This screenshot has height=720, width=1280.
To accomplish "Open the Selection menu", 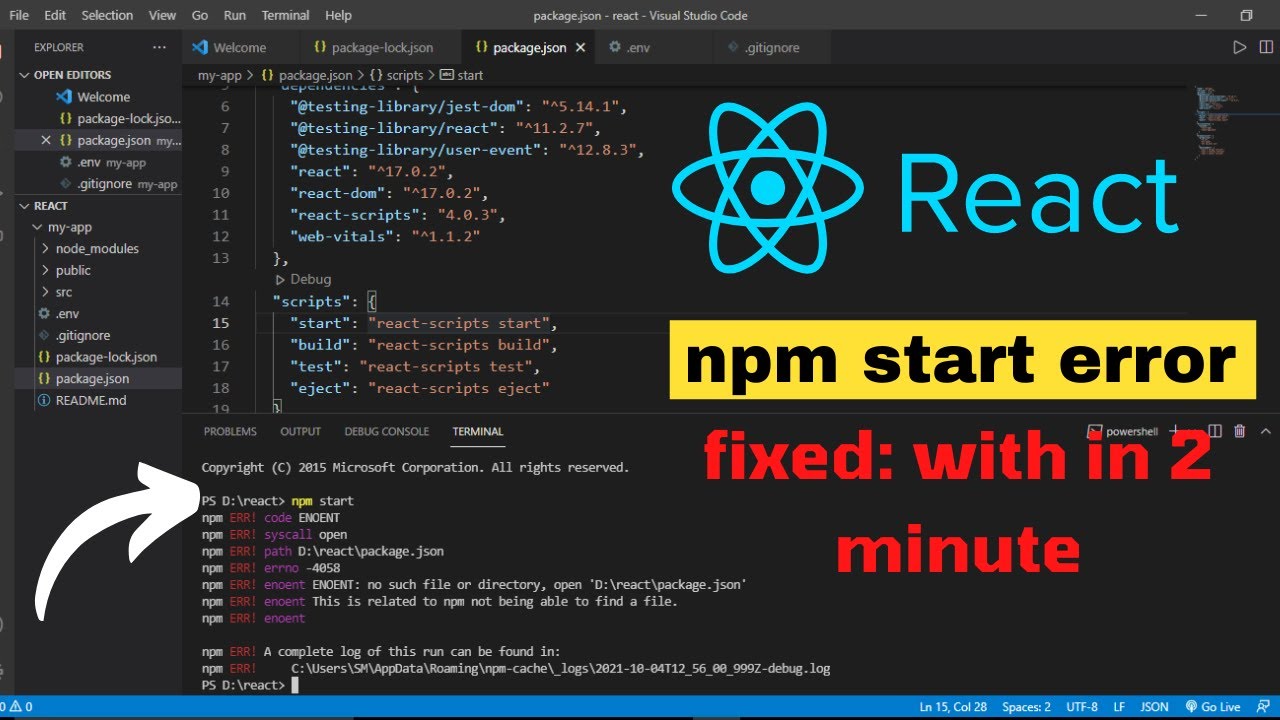I will [107, 15].
